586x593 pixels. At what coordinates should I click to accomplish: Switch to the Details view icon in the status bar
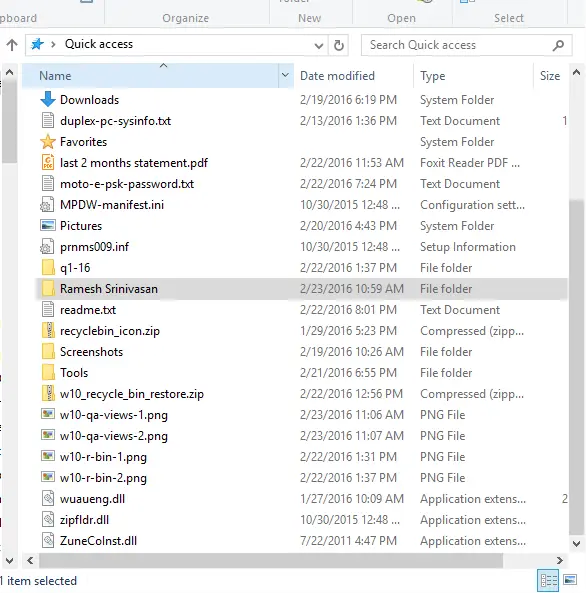point(548,579)
